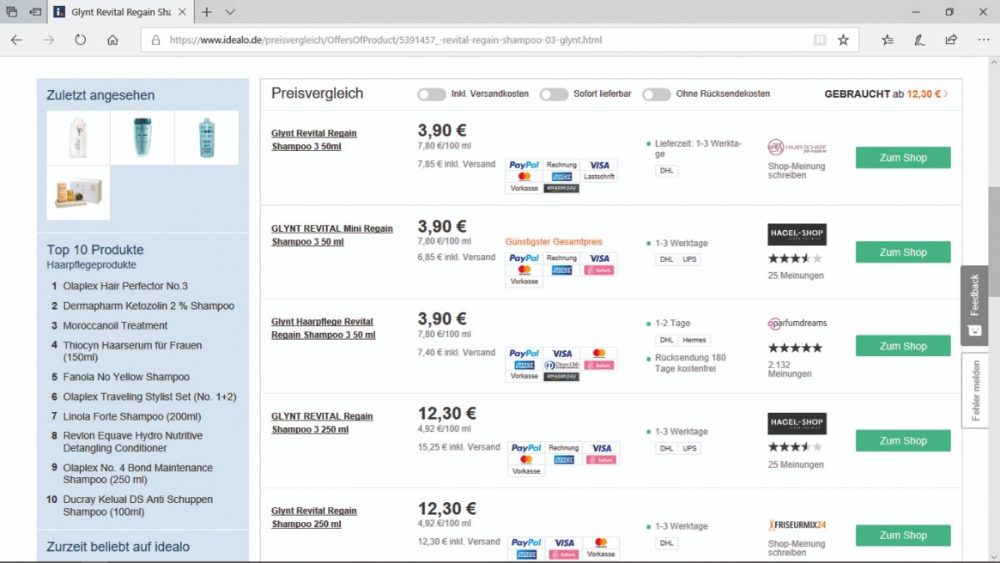Click the address bar URL field
Screen dimensions: 1000x563
pyautogui.click(x=480, y=40)
